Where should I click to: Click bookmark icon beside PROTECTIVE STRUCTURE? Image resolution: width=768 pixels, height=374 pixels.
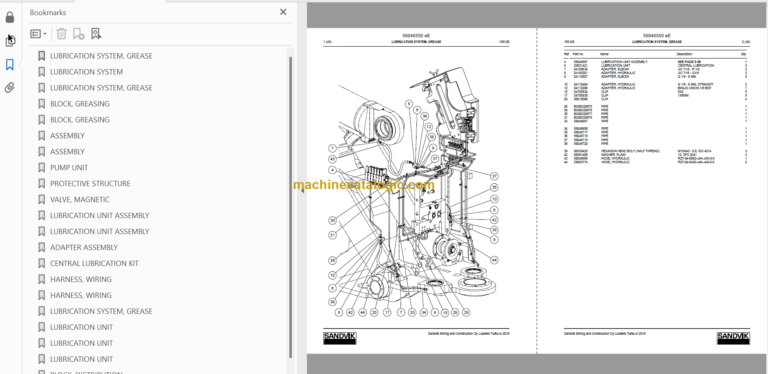(42, 184)
